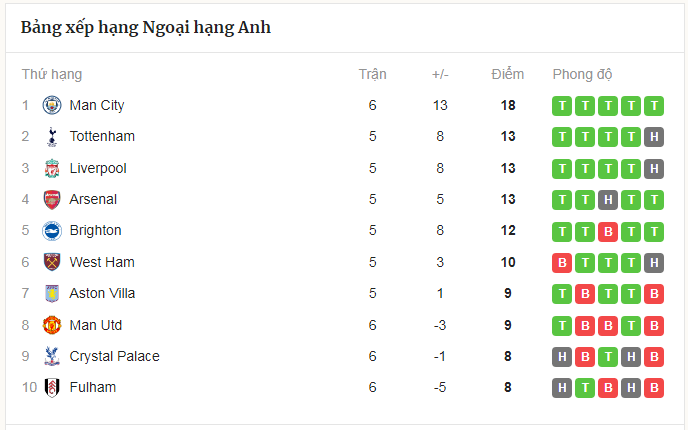Screen dimensions: 688x430
Task: Click Fulham's first grey H form badge
Action: point(562,388)
